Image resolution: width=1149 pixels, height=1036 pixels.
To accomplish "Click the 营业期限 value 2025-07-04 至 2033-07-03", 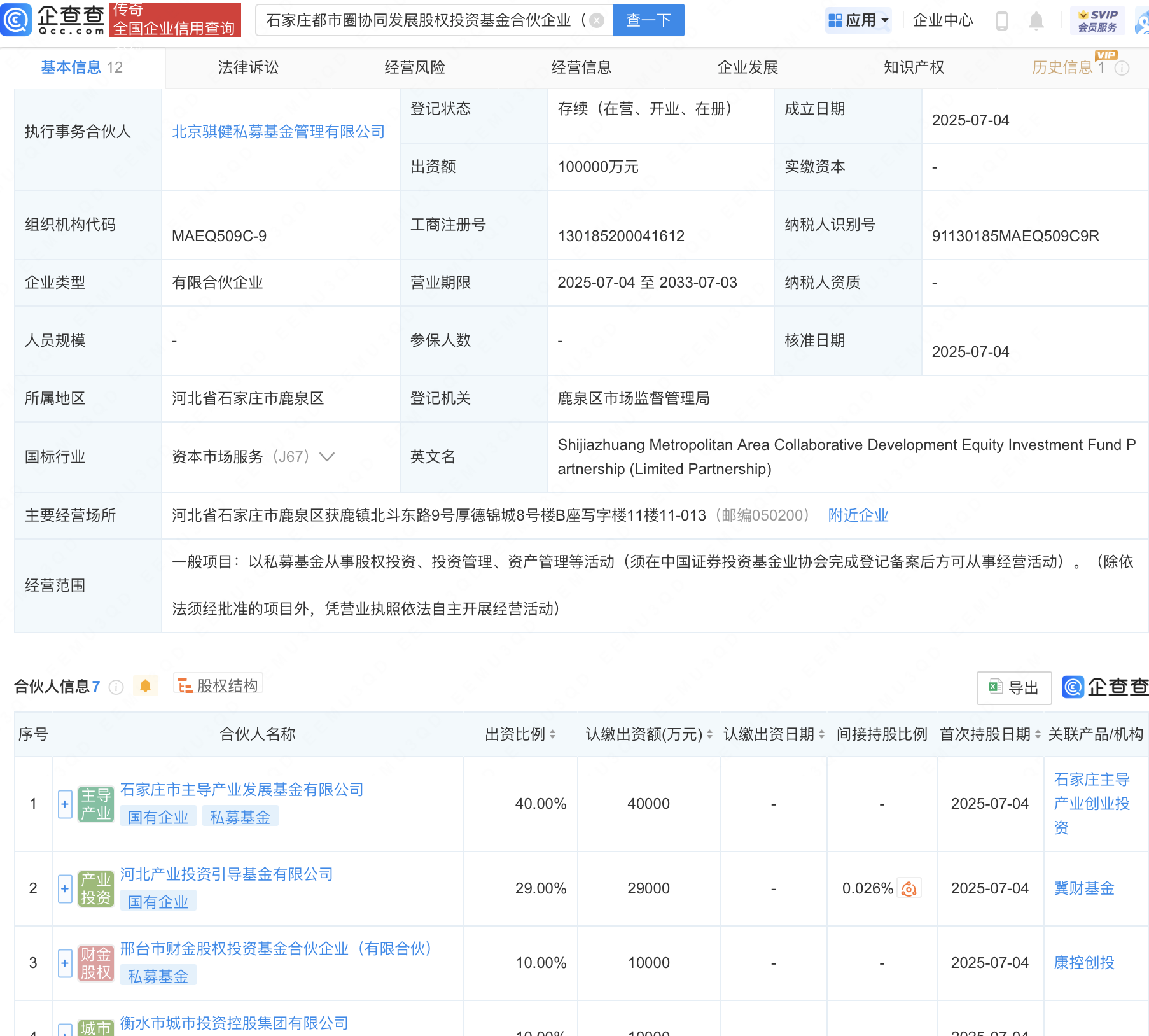I will click(x=647, y=283).
